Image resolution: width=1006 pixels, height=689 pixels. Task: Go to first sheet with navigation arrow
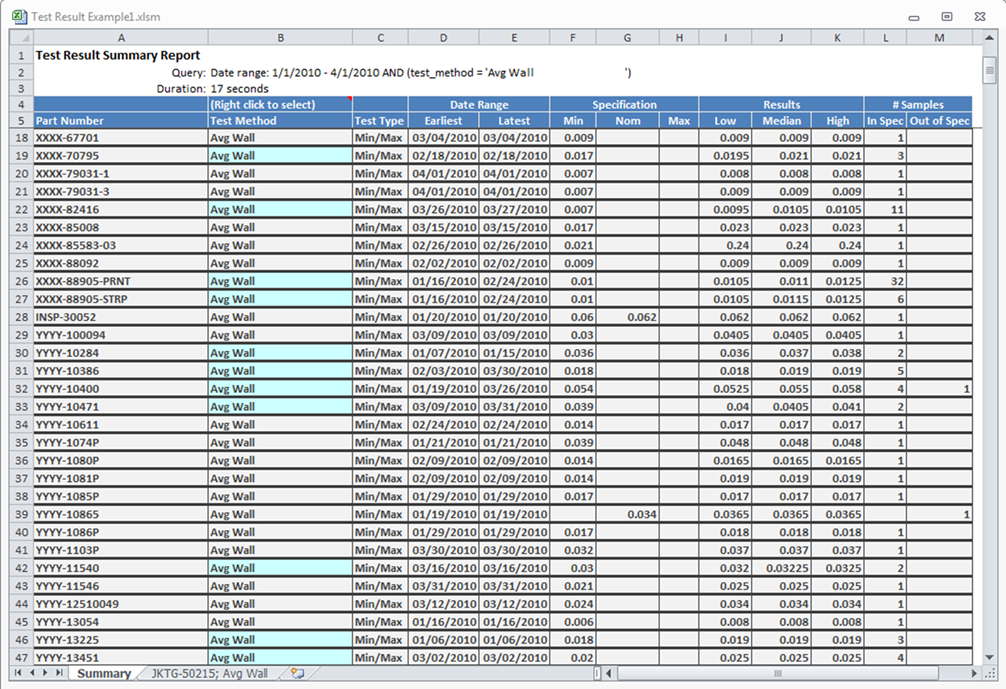pyautogui.click(x=18, y=672)
